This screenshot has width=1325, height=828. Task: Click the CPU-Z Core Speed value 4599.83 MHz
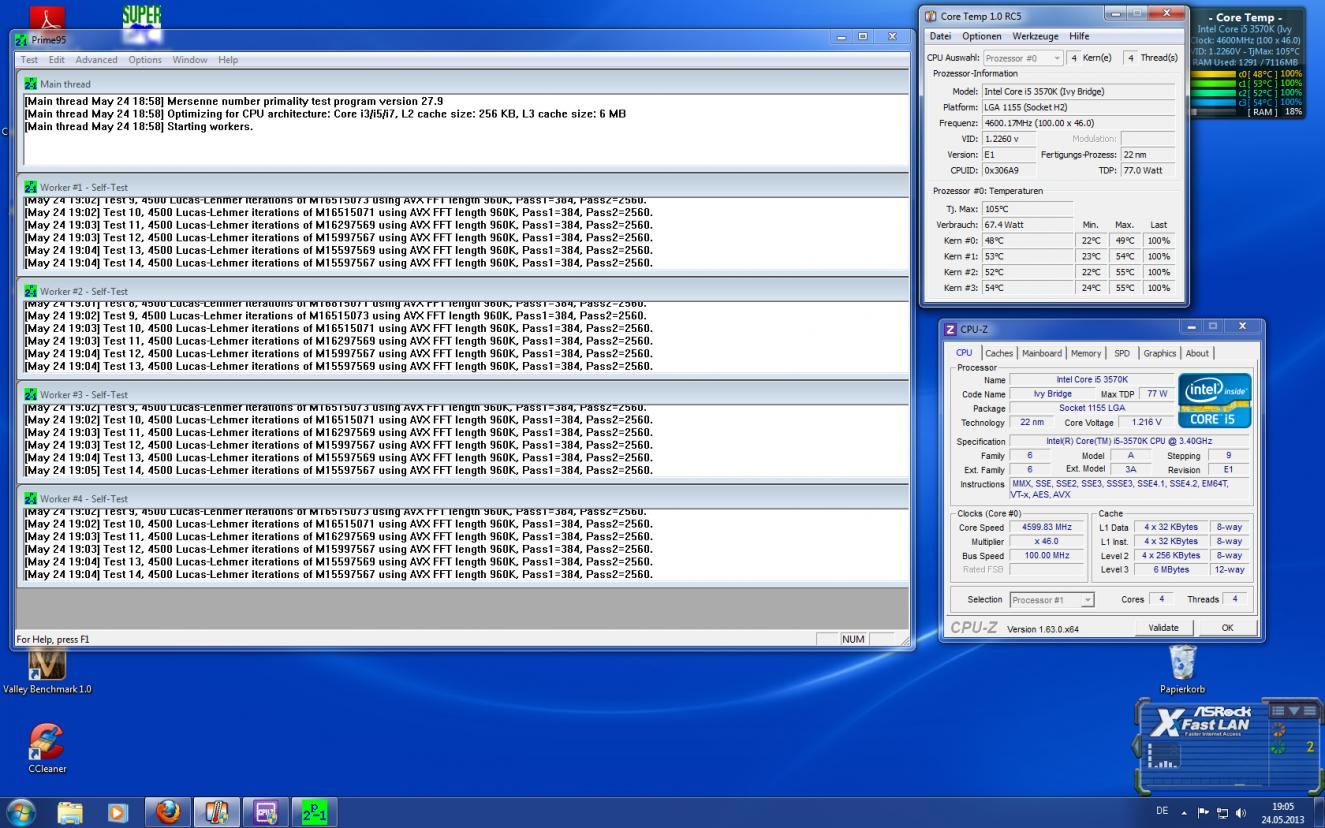1046,527
